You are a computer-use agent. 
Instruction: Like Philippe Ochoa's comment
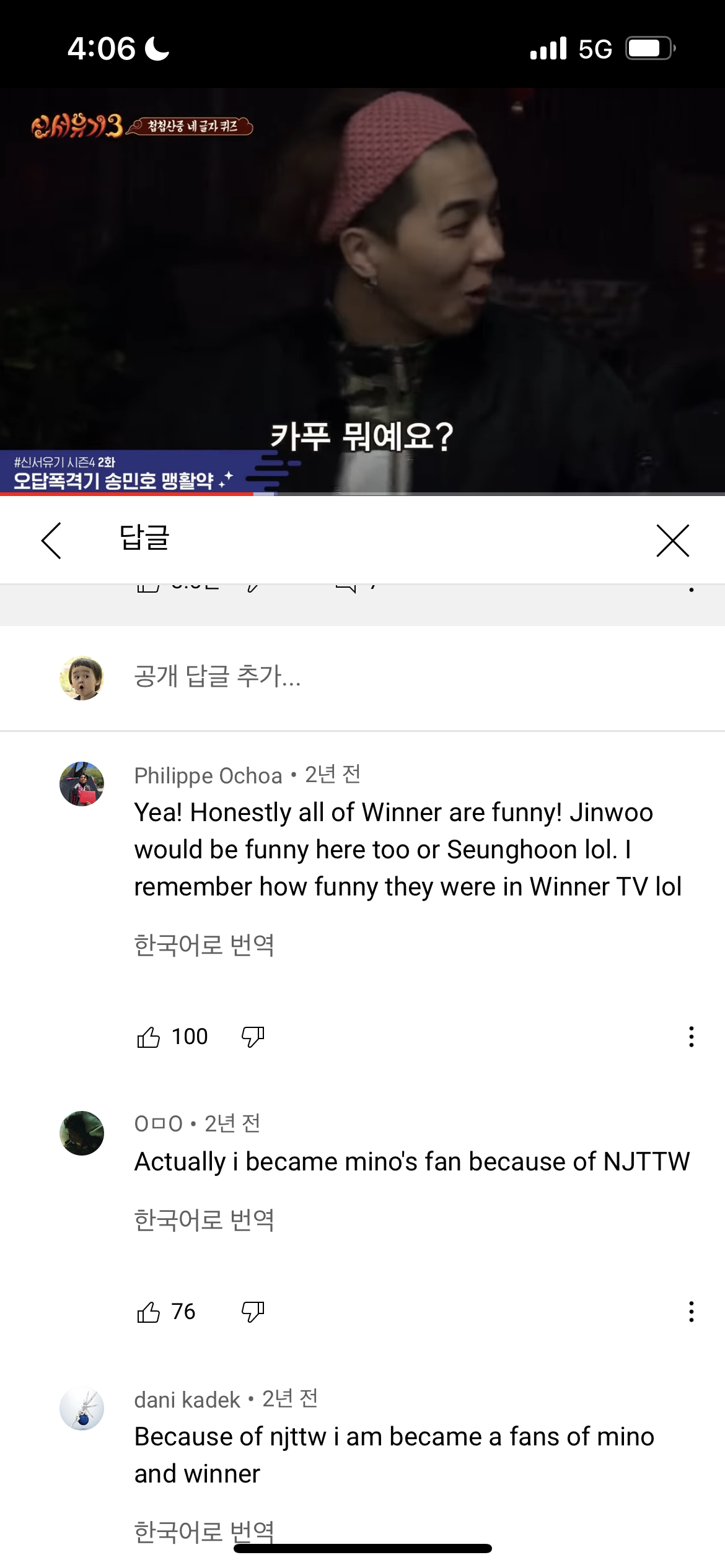[149, 1037]
